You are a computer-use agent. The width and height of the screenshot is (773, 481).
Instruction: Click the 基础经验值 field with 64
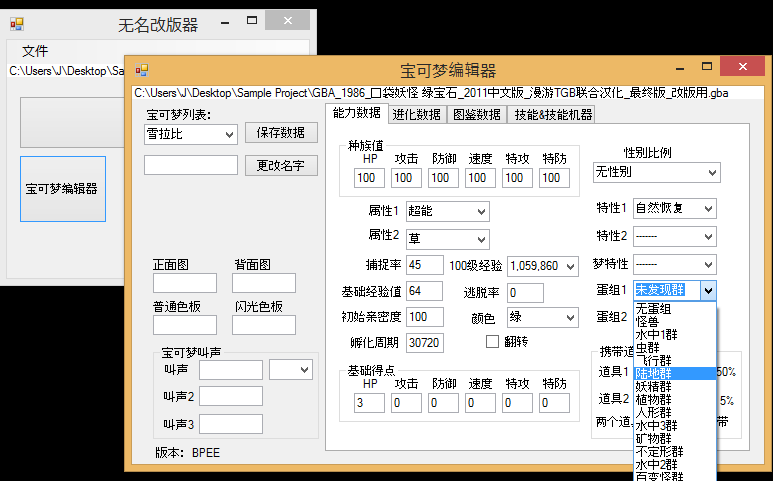[424, 291]
